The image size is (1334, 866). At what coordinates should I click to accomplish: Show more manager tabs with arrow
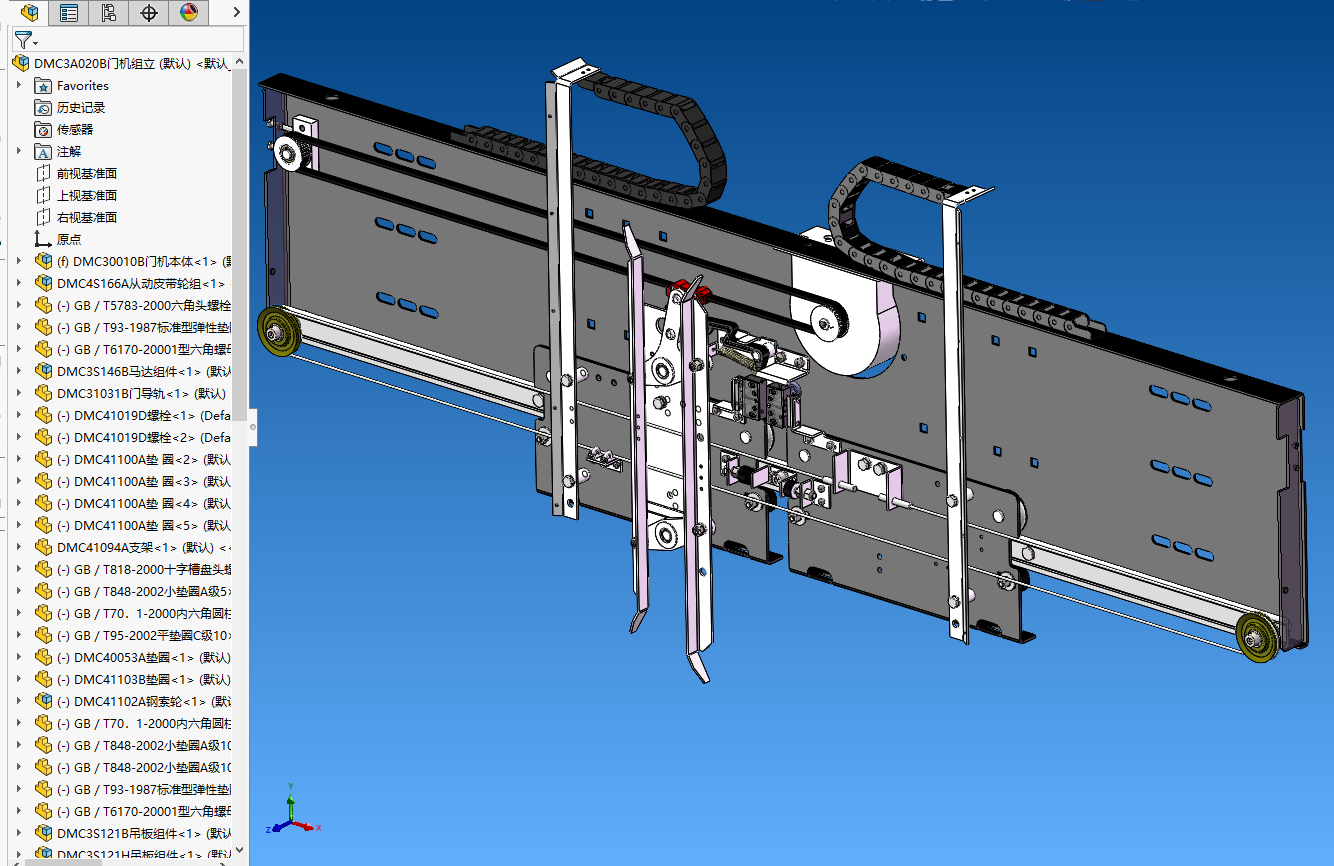[x=236, y=13]
